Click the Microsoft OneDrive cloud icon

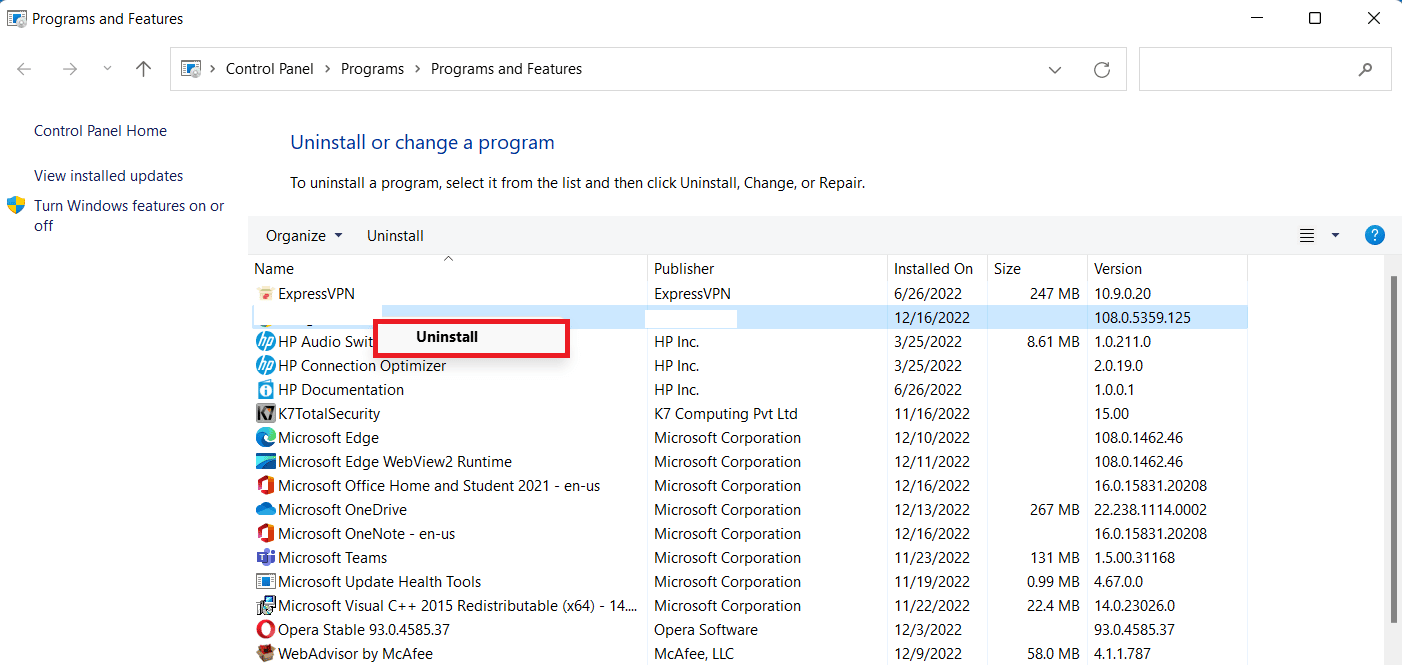265,510
